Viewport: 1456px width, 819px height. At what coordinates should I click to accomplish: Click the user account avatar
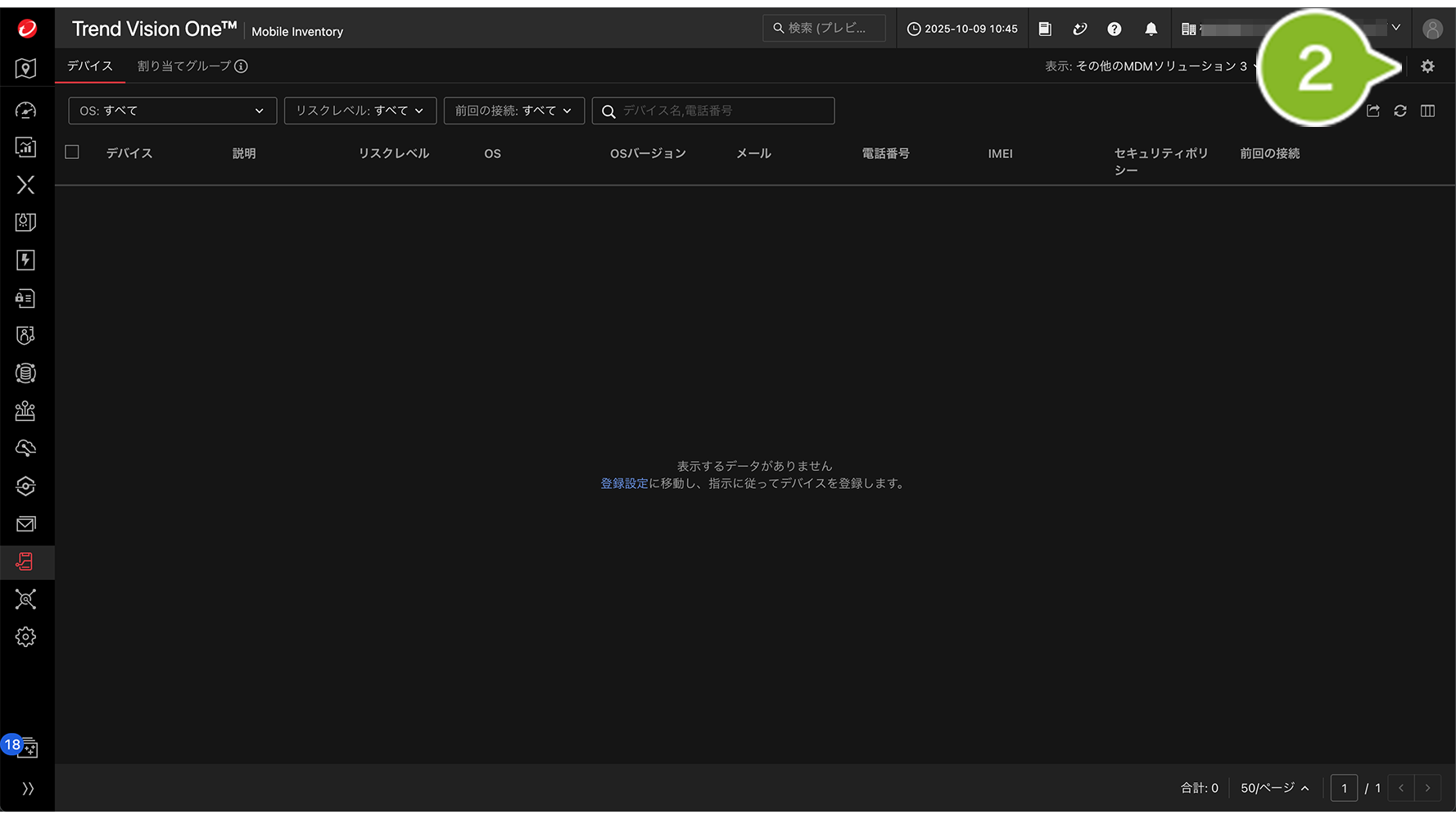(1431, 29)
